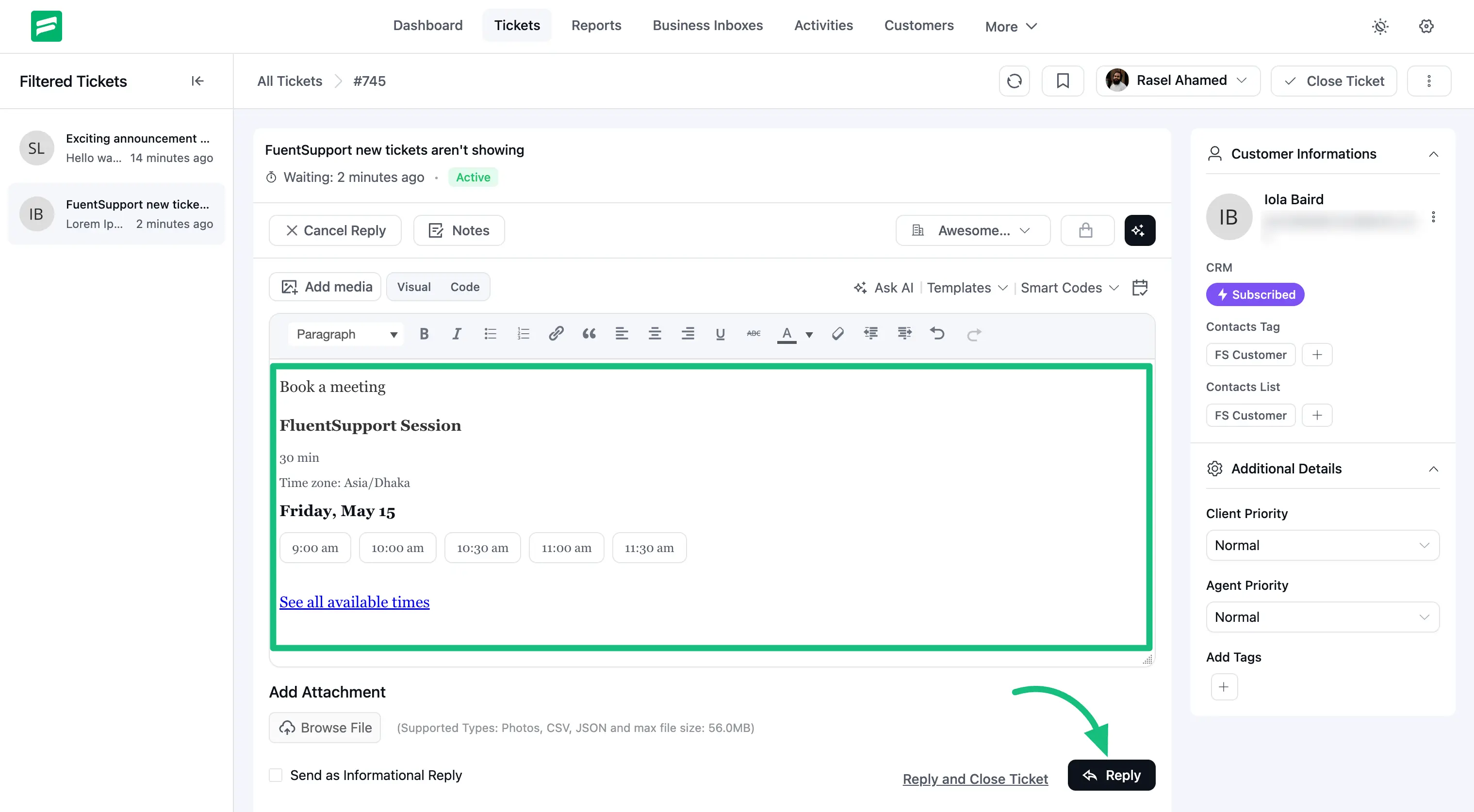The width and height of the screenshot is (1474, 812).
Task: Click the Fluent Support logo icon
Action: coord(47,26)
